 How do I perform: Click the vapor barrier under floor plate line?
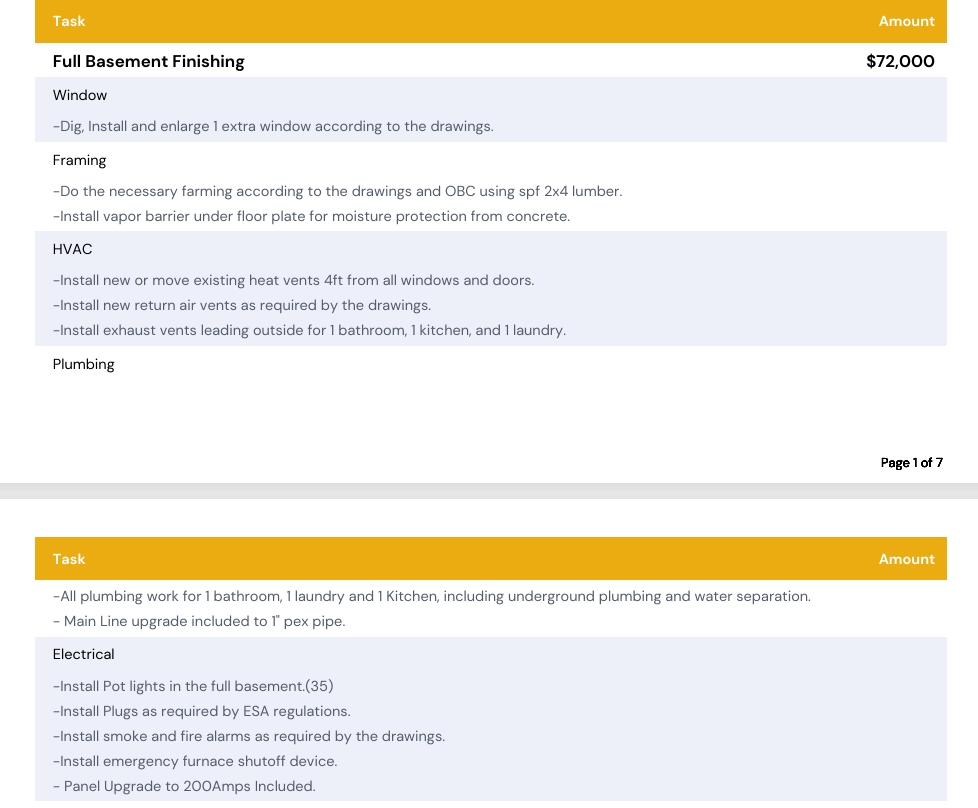[311, 216]
